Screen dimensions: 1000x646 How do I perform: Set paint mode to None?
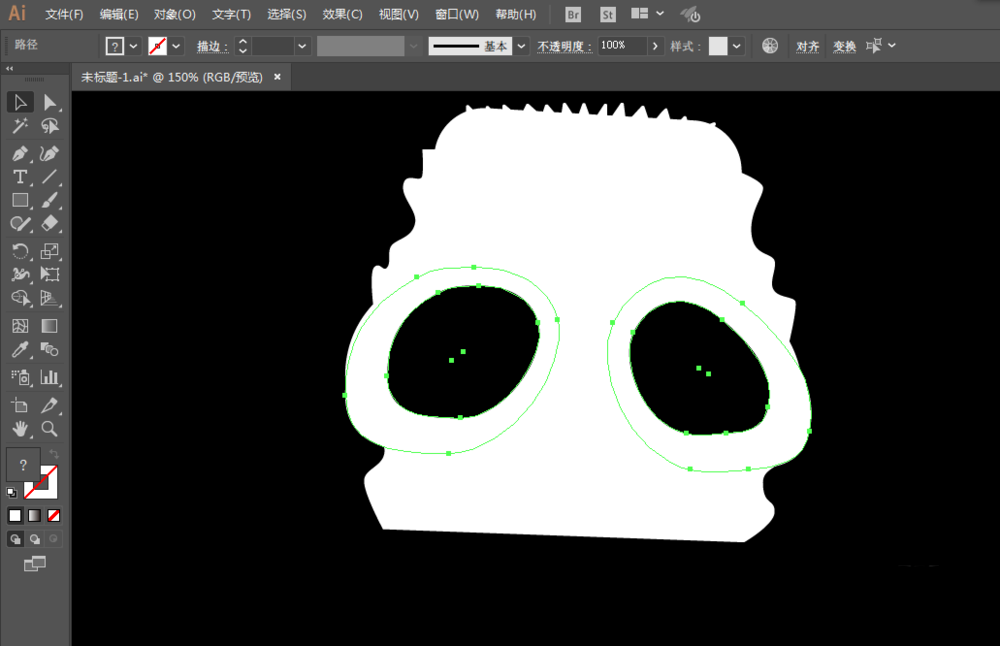pyautogui.click(x=54, y=515)
